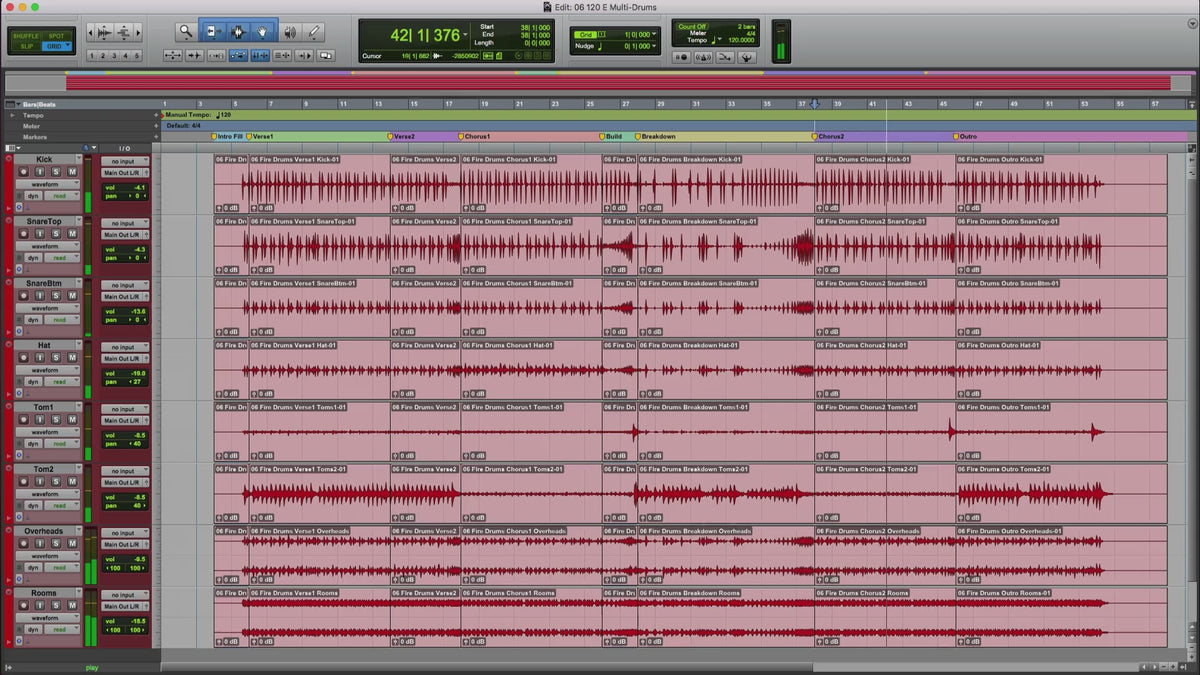Activate the Selector waveform tool

[x=238, y=32]
